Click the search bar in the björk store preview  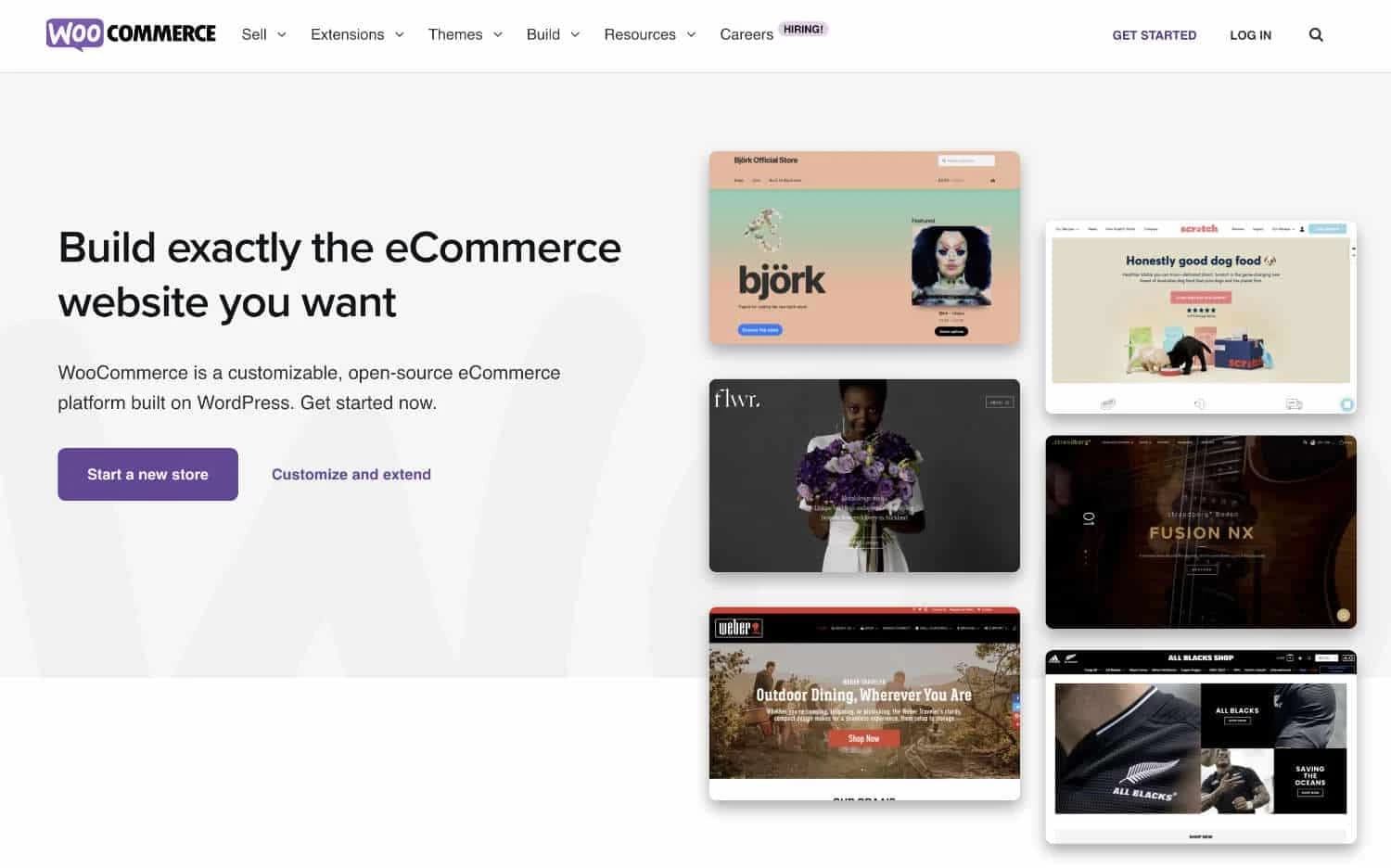967,160
